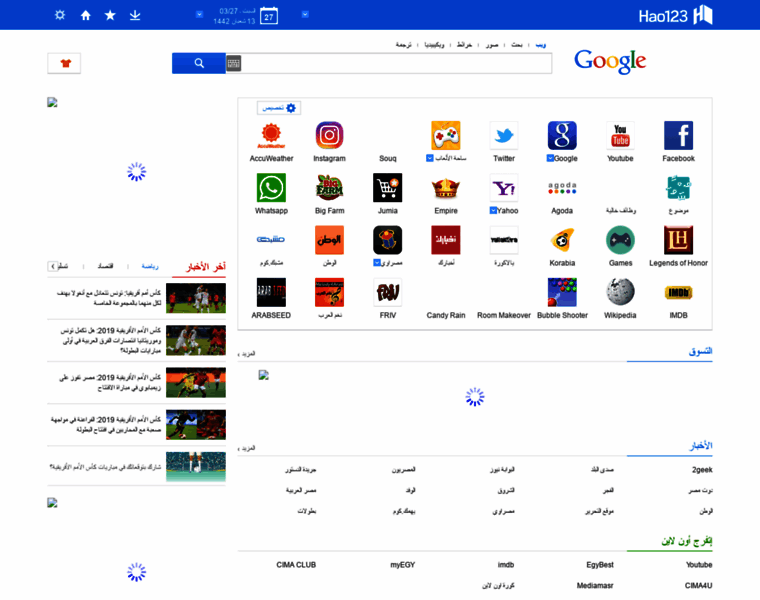Select the translate tab above the search bar
The width and height of the screenshot is (760, 600).
[x=403, y=45]
